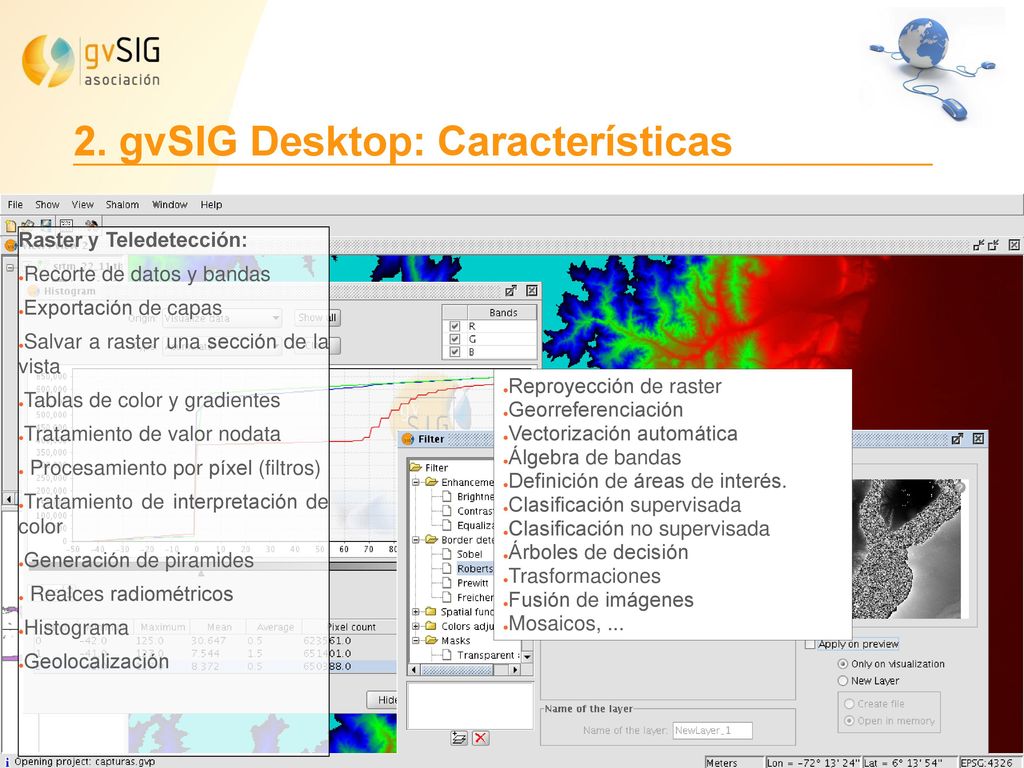Click the gvSIG asociación logo
This screenshot has width=1024, height=768.
tap(91, 61)
